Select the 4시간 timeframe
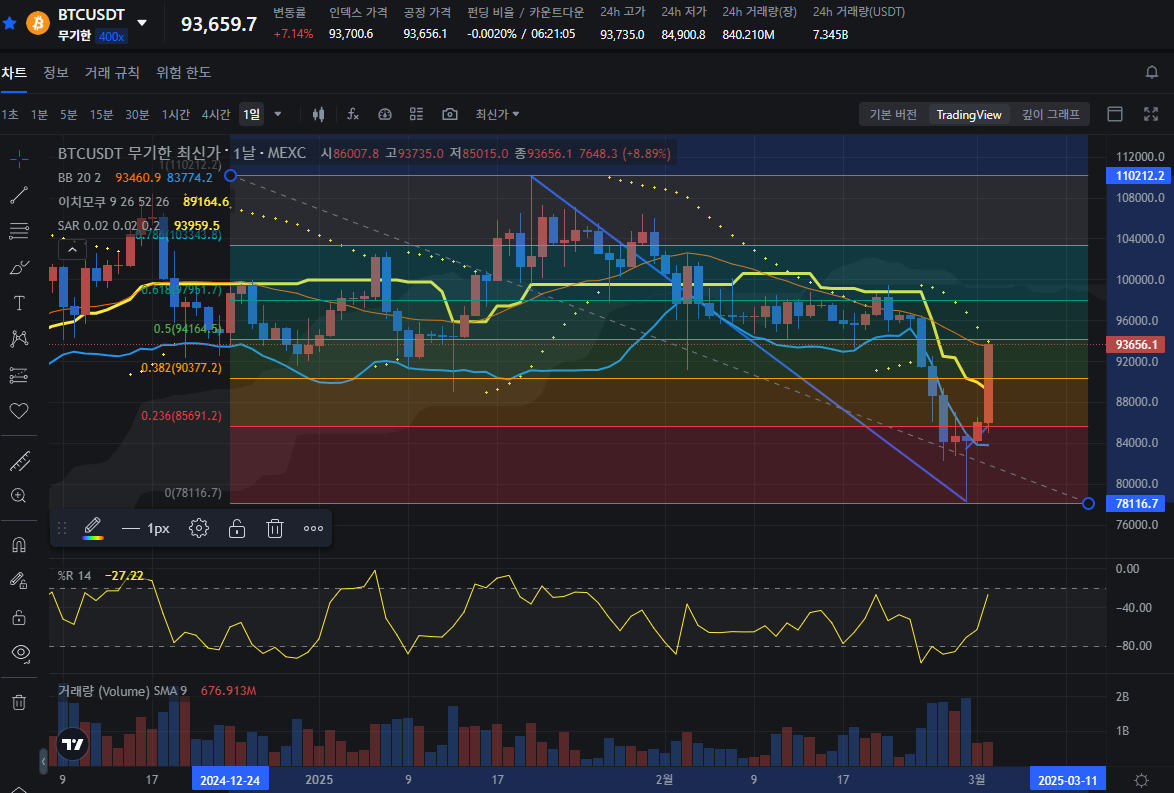Image resolution: width=1174 pixels, height=793 pixels. coord(216,115)
